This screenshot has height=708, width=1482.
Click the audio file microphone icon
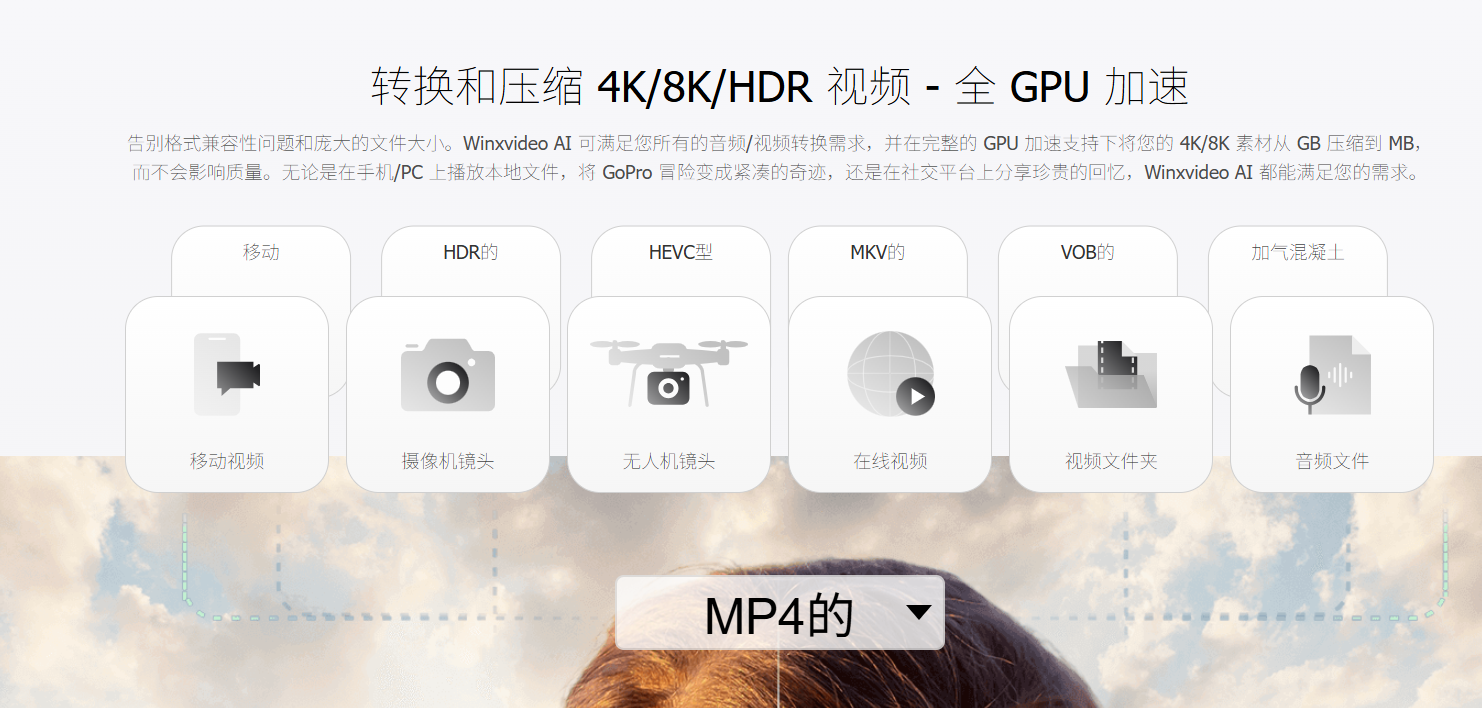pos(1332,374)
